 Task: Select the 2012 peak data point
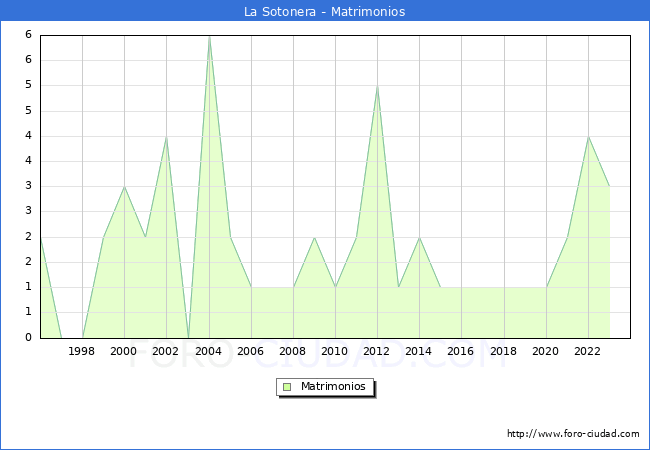click(x=377, y=86)
